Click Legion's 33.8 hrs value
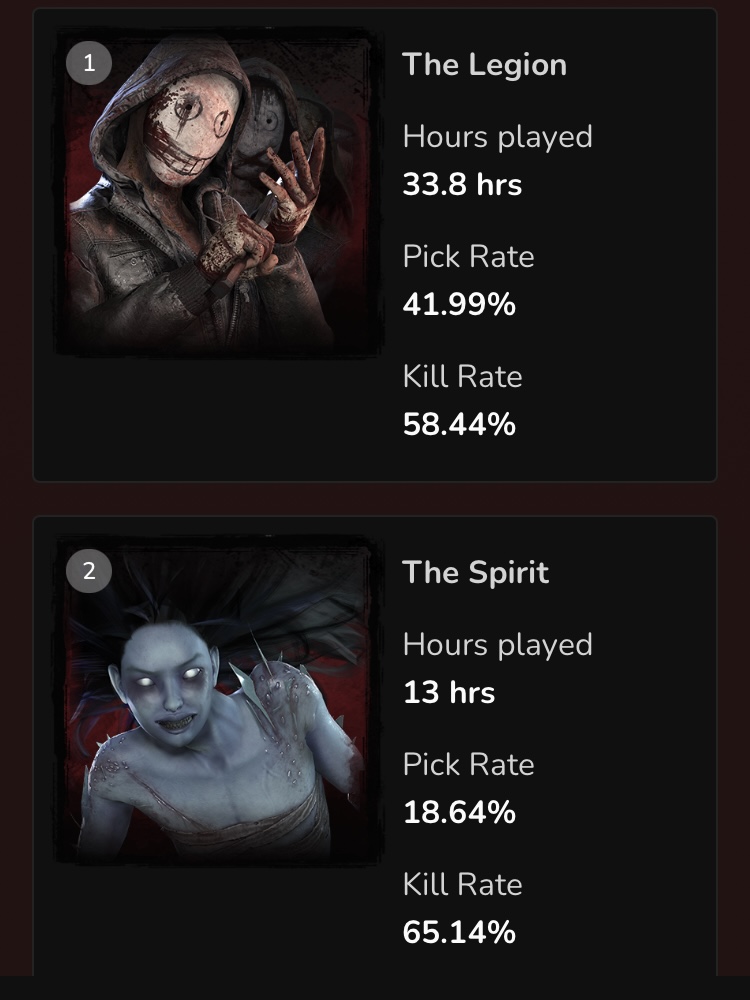 (x=462, y=185)
